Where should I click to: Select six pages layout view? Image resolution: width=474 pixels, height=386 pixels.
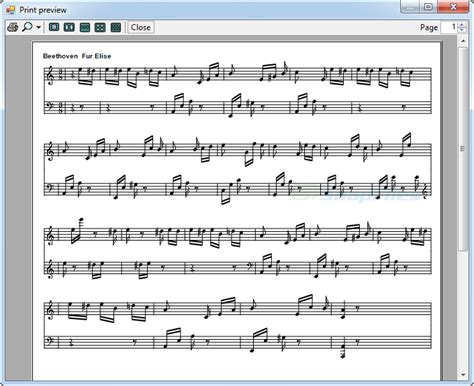[x=115, y=27]
